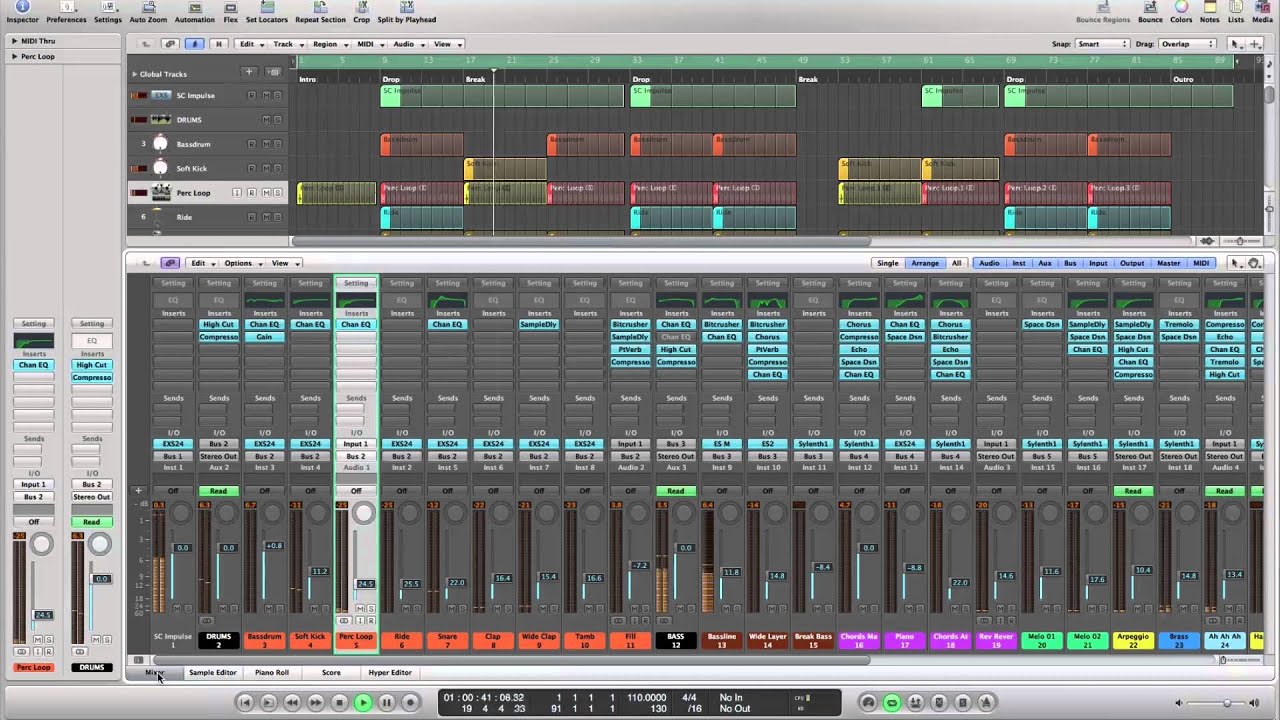Mute the Perc Loop track in arrange
The height and width of the screenshot is (720, 1280).
(266, 193)
